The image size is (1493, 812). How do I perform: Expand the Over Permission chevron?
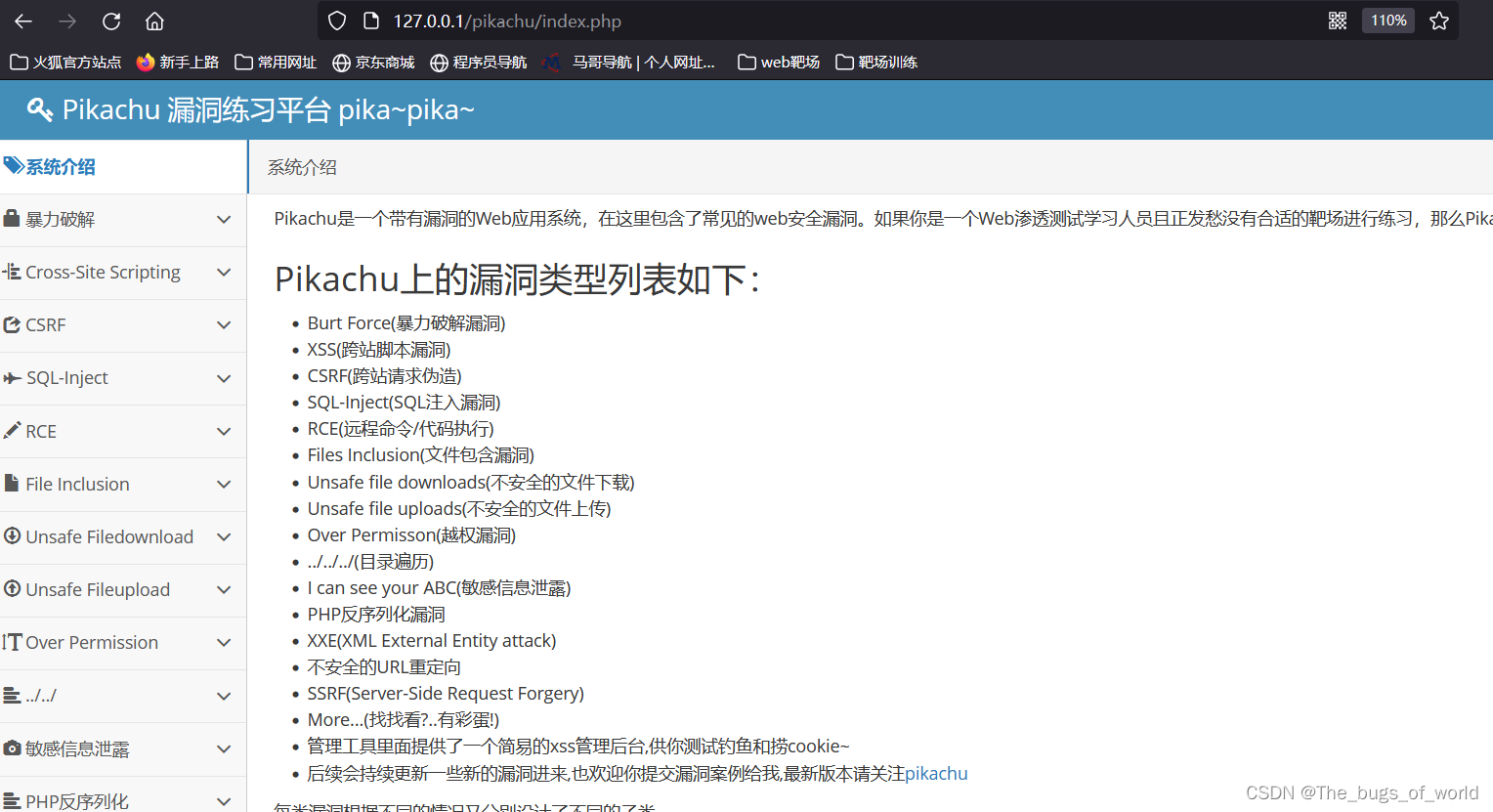pos(224,642)
